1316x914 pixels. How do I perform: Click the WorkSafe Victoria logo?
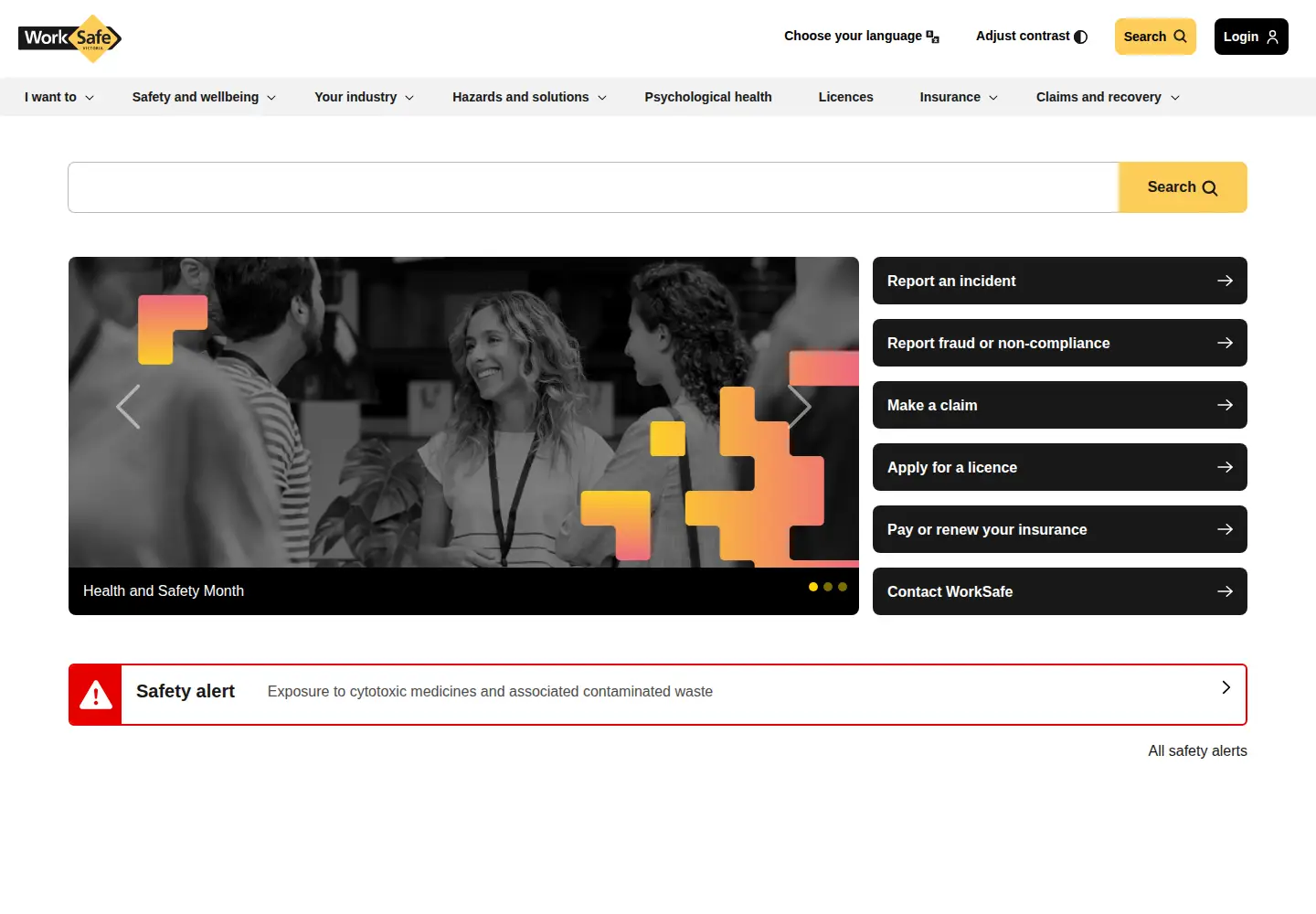pos(70,38)
